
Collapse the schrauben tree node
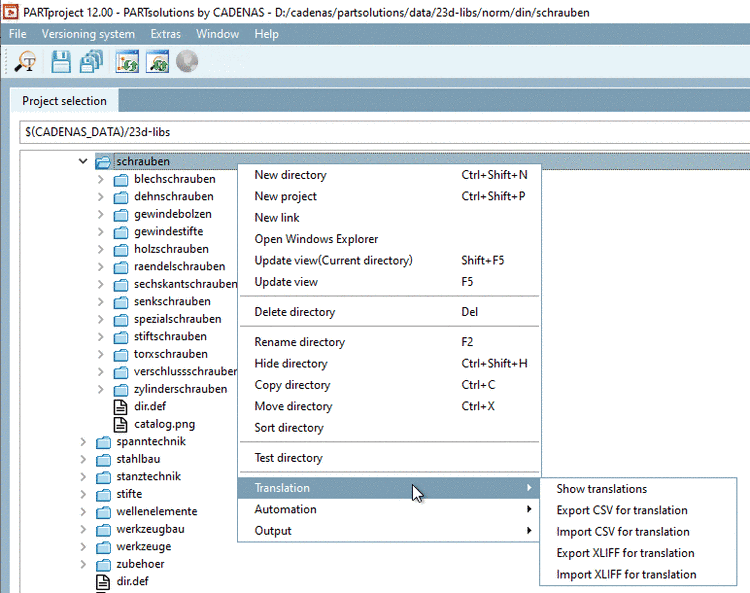83,161
